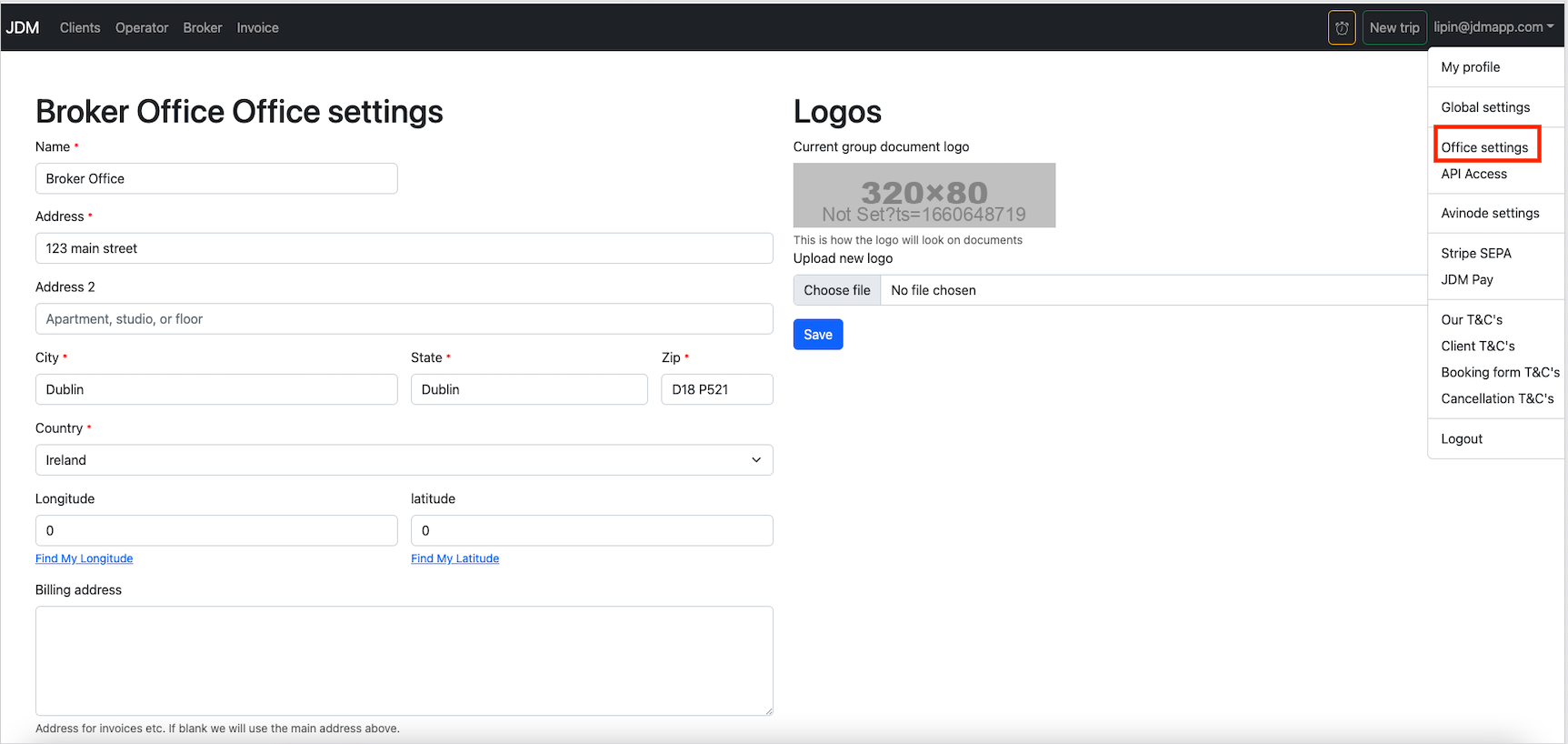Follow the Find My Longitude link
The width and height of the screenshot is (1568, 744).
[x=84, y=558]
